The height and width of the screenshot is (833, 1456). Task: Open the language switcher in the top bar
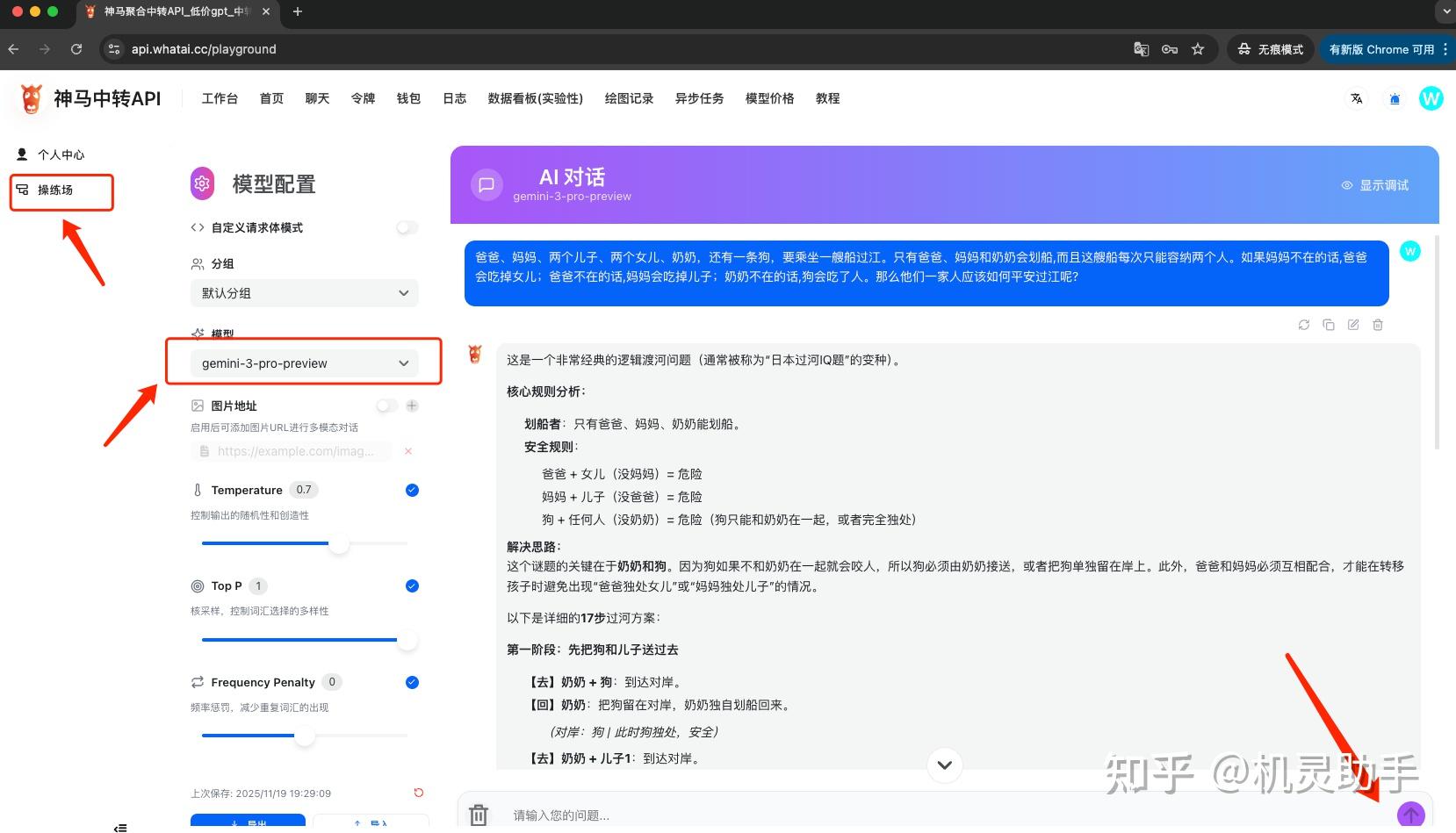pos(1357,98)
